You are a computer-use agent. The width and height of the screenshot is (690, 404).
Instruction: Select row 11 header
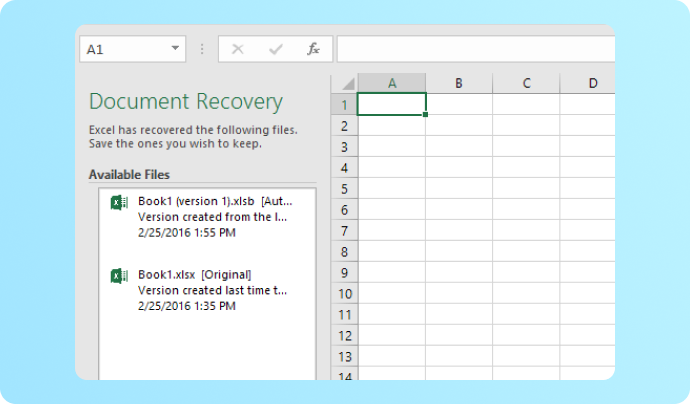[x=344, y=315]
